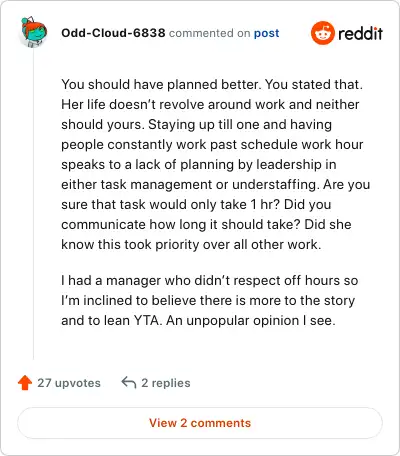The height and width of the screenshot is (456, 400).
Task: Collapse the thread using the vertical line
Action: pos(33,204)
